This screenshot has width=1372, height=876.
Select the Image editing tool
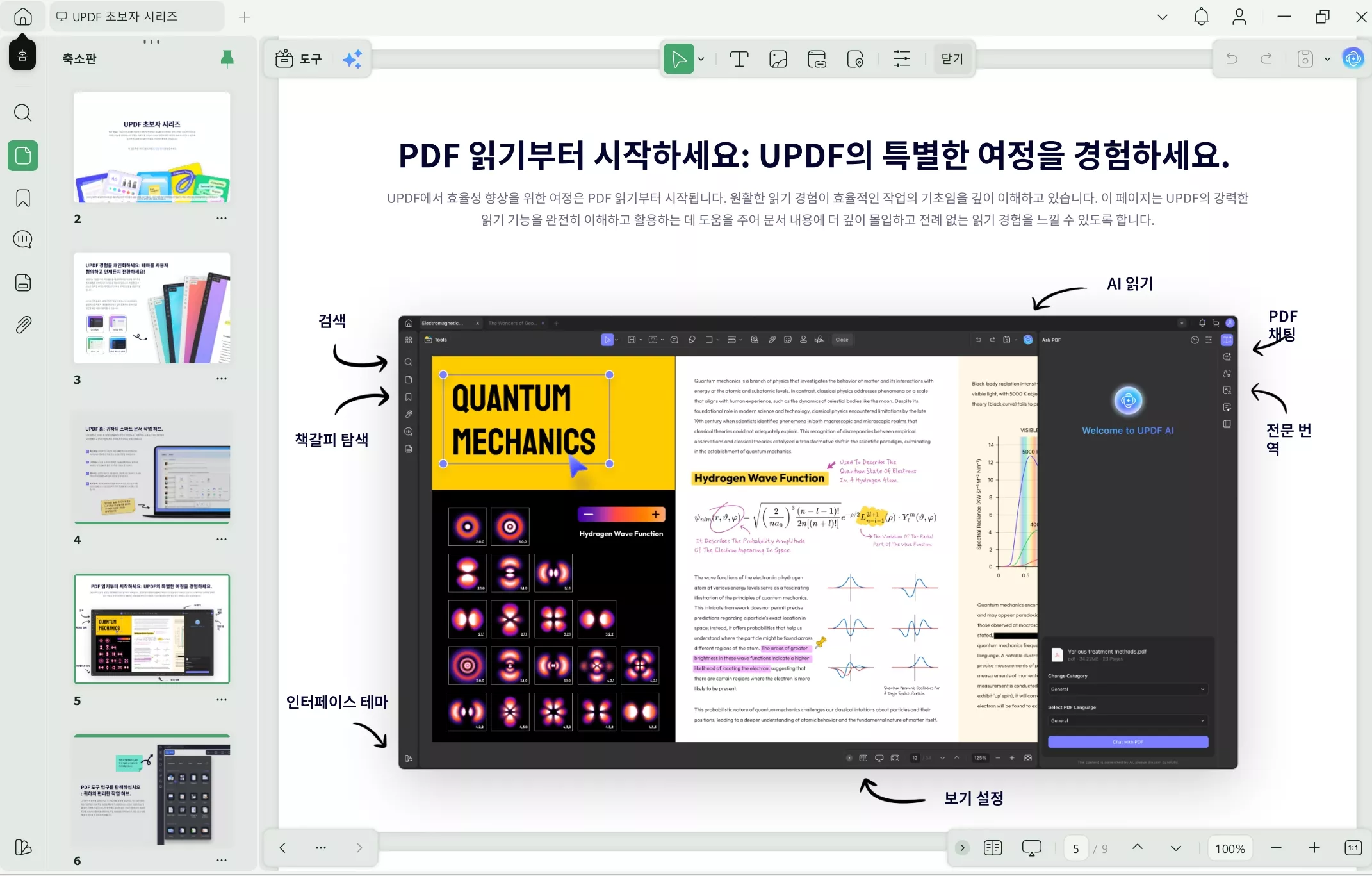[x=778, y=59]
